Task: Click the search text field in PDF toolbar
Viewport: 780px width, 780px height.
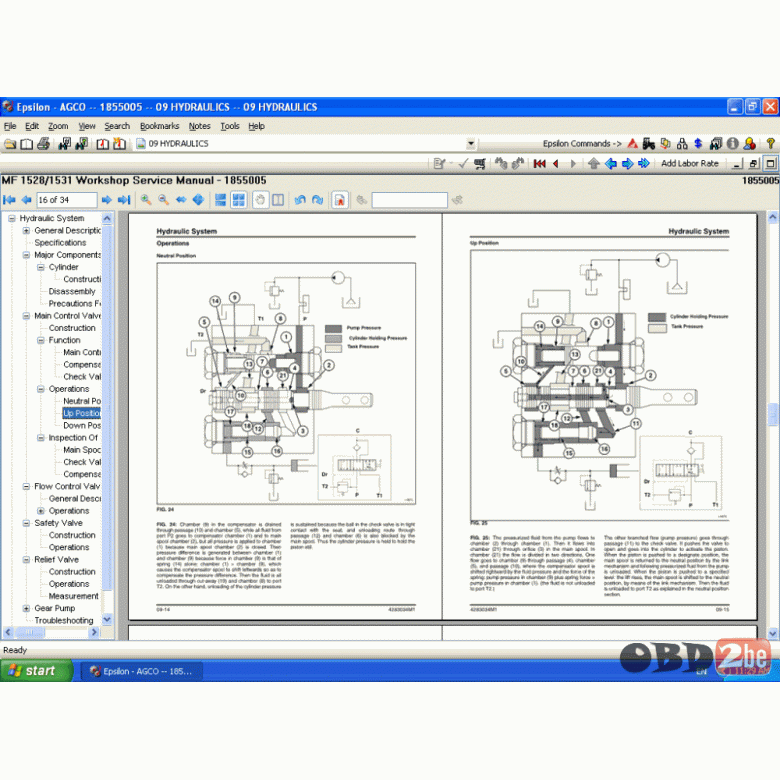Action: (x=409, y=200)
